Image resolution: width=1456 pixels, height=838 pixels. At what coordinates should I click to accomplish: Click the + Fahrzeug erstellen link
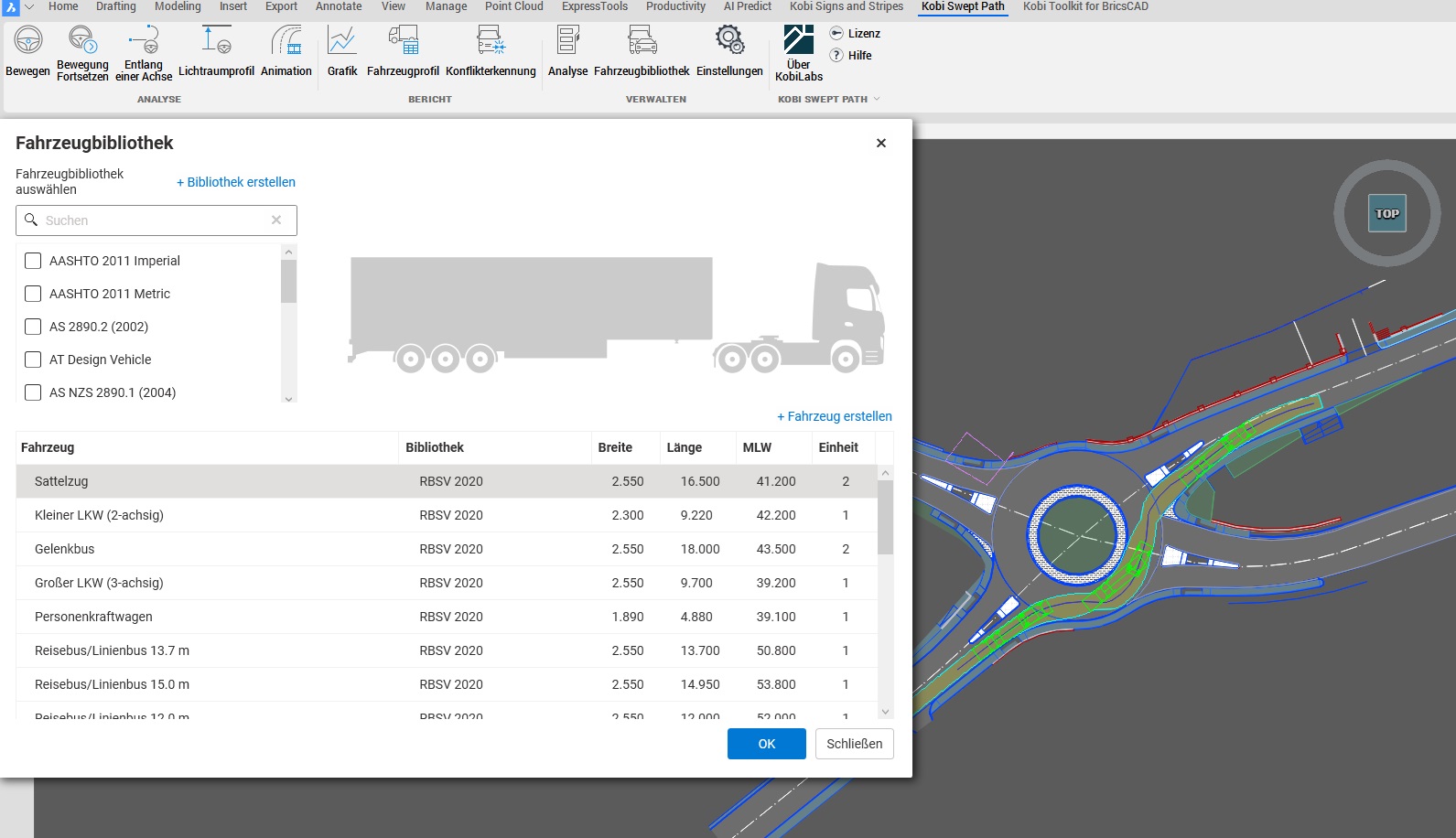[x=835, y=416]
